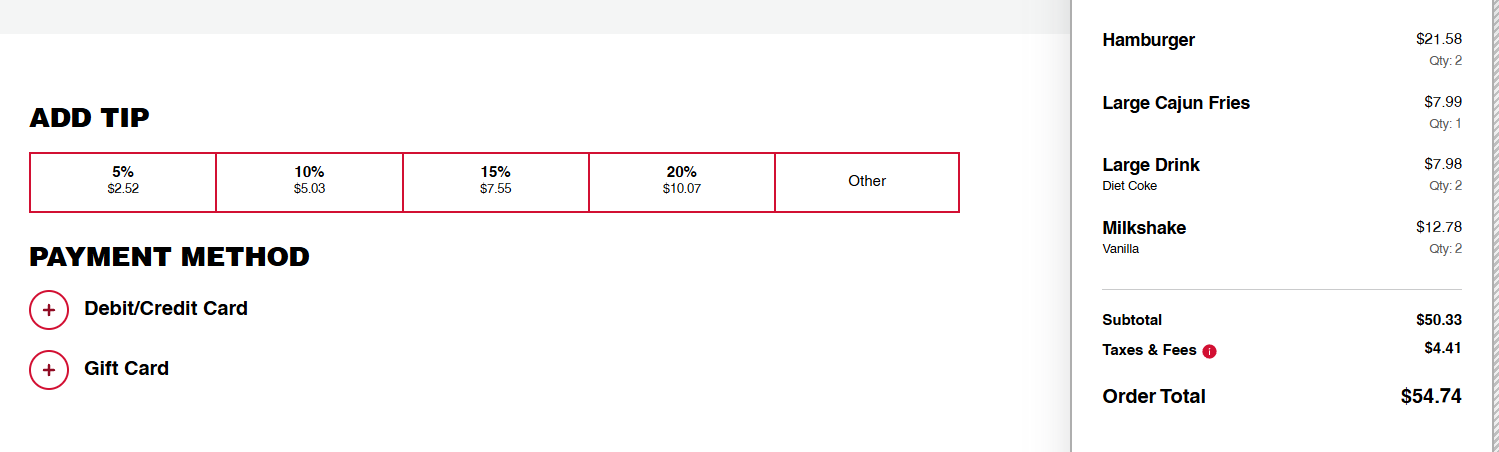Click the Large Cajun Fries order item

click(x=1176, y=103)
